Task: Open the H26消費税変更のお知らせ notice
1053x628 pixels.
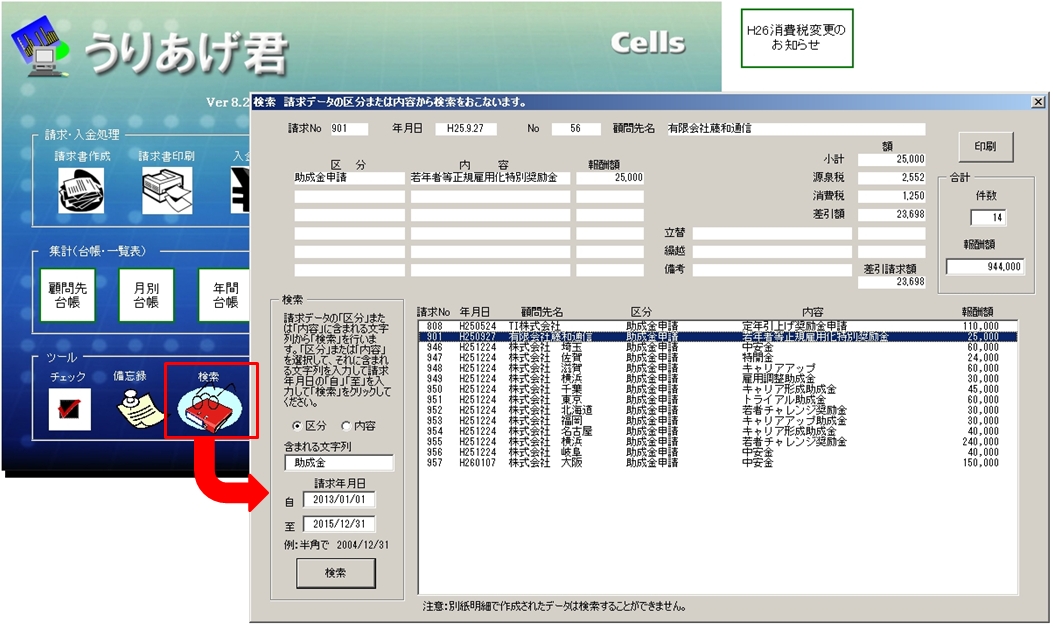Action: [x=796, y=38]
